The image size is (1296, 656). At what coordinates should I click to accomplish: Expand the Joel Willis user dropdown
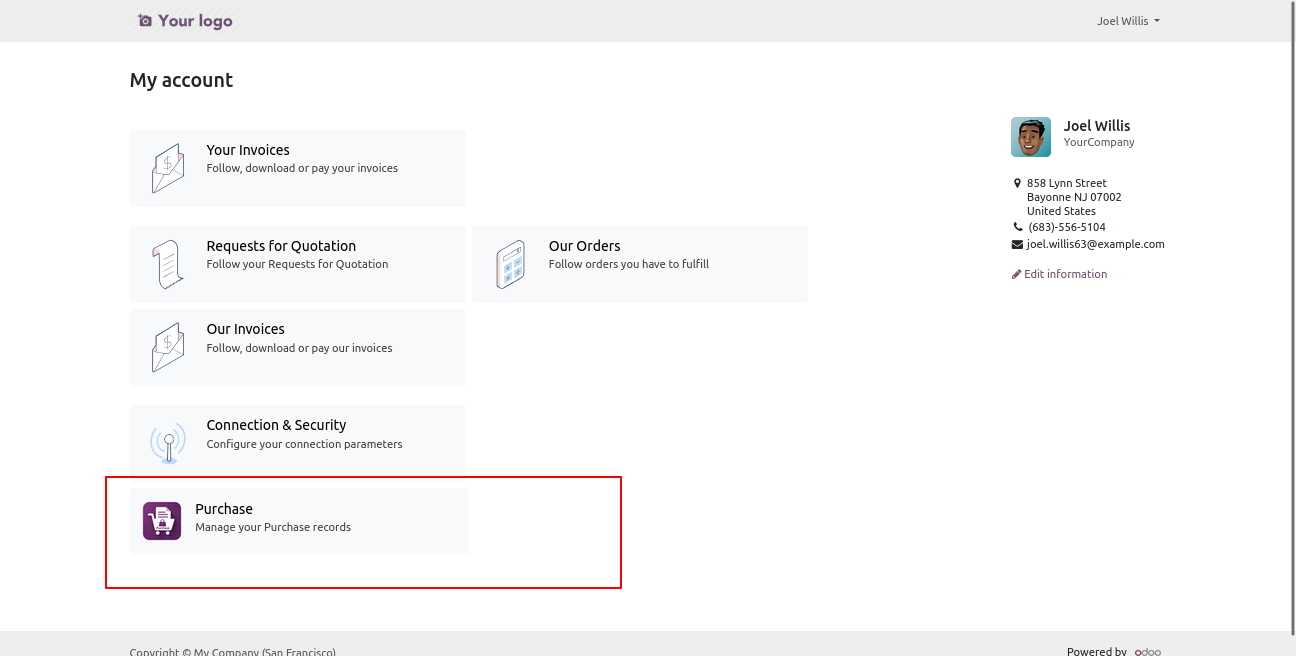click(1128, 21)
